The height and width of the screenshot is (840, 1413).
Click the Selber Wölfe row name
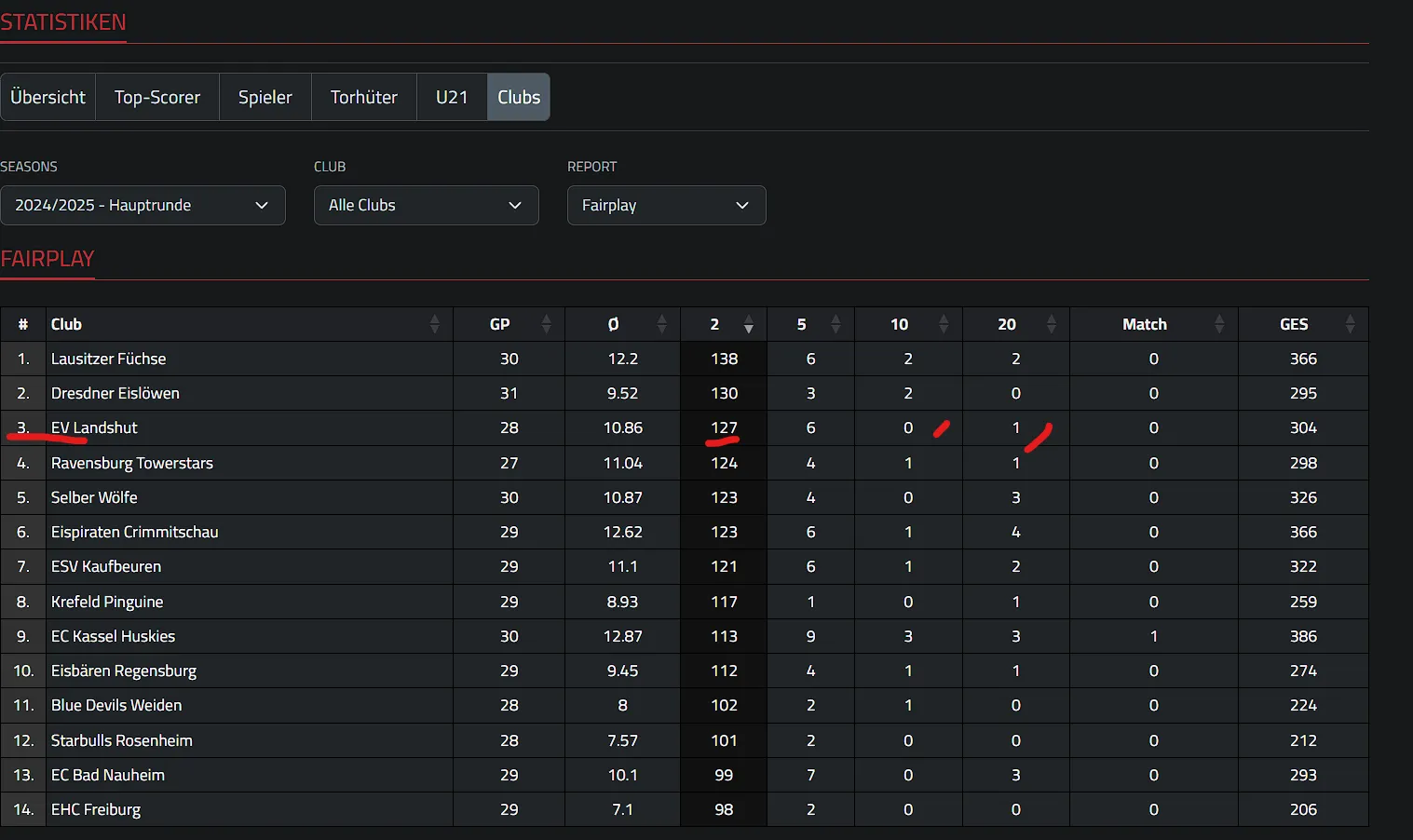click(x=94, y=497)
